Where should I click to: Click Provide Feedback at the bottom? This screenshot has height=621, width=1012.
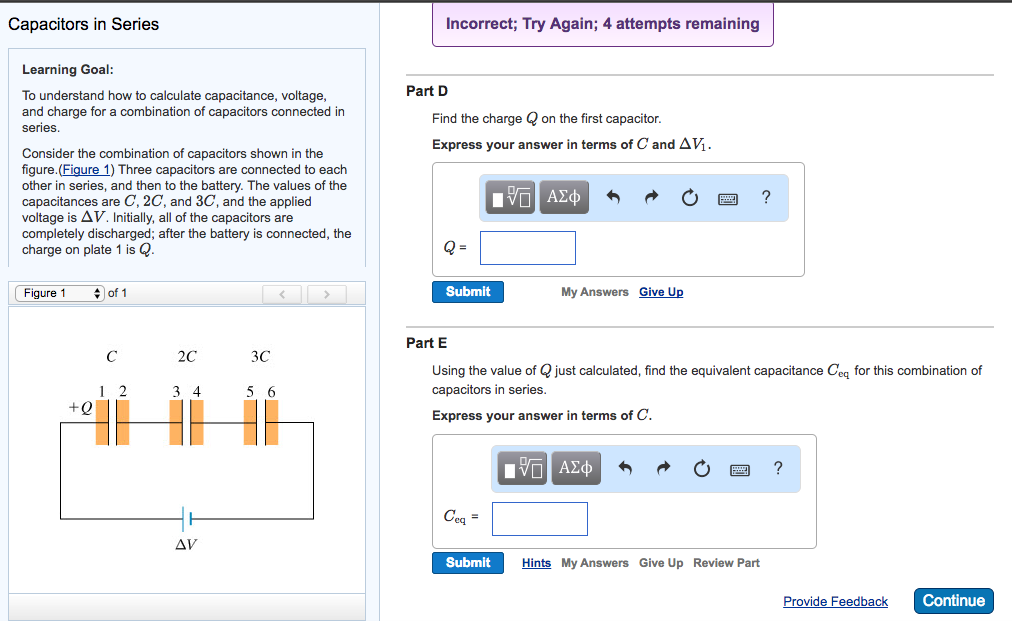coord(835,601)
